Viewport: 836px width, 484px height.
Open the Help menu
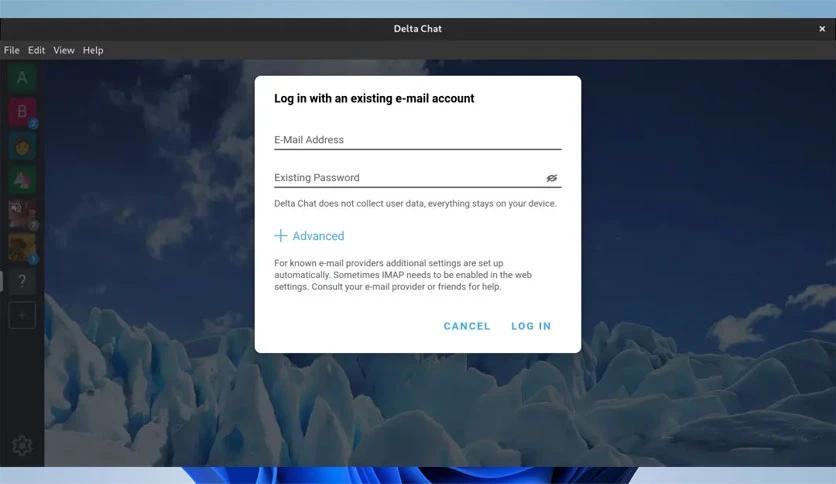coord(93,50)
